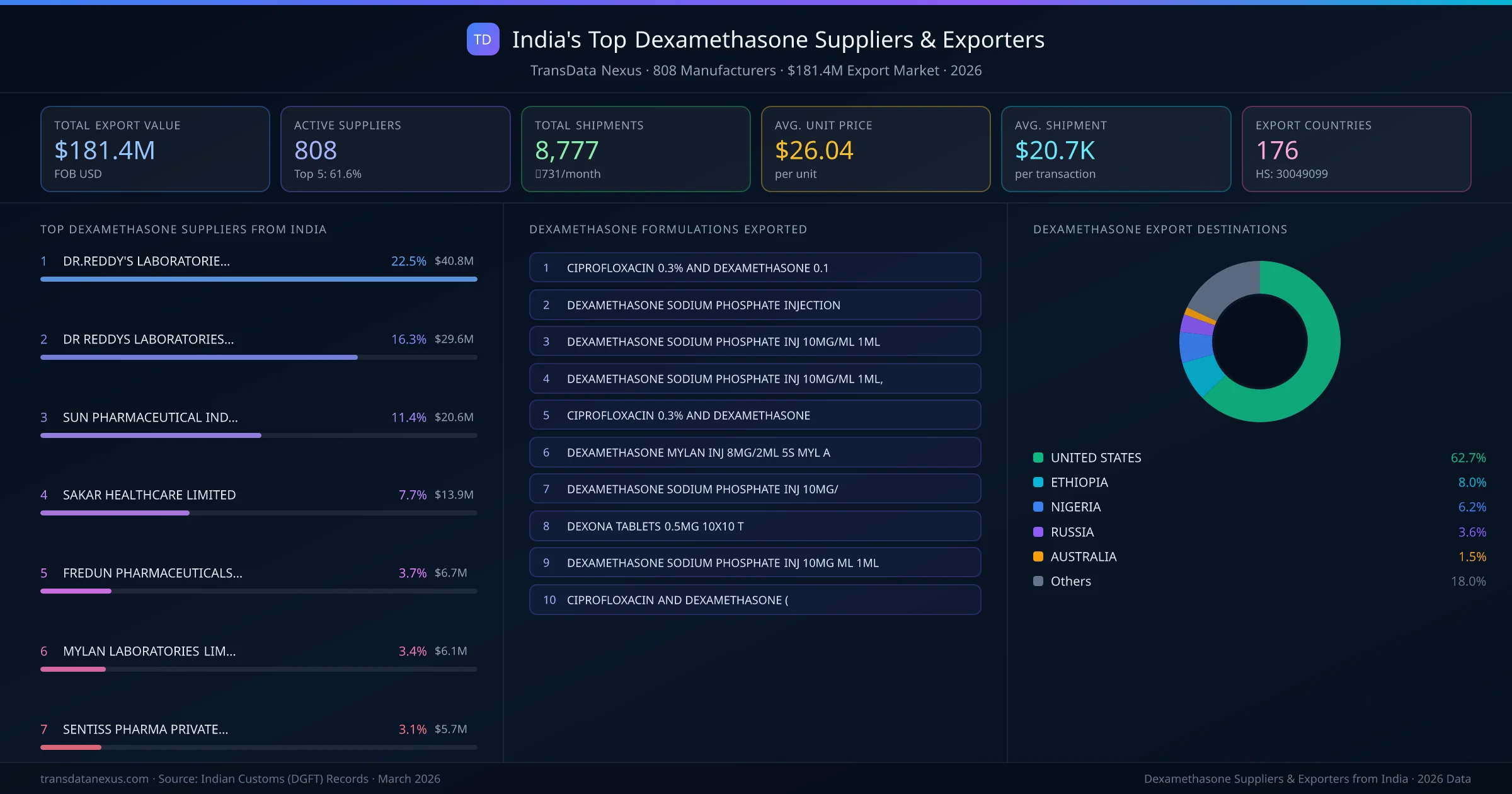Select the RUSSIA legend marker

tap(1037, 532)
